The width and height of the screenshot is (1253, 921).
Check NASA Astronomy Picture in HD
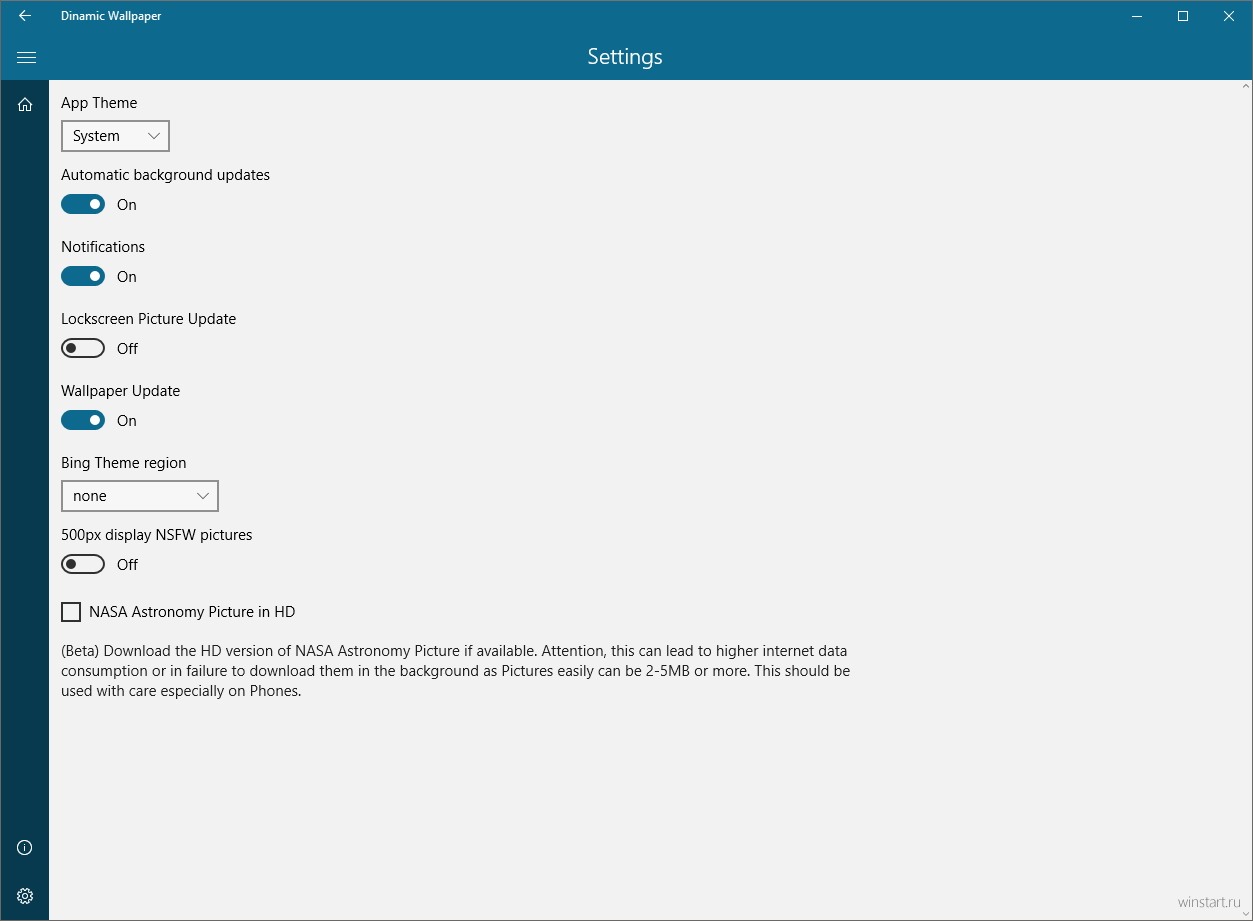tap(71, 612)
